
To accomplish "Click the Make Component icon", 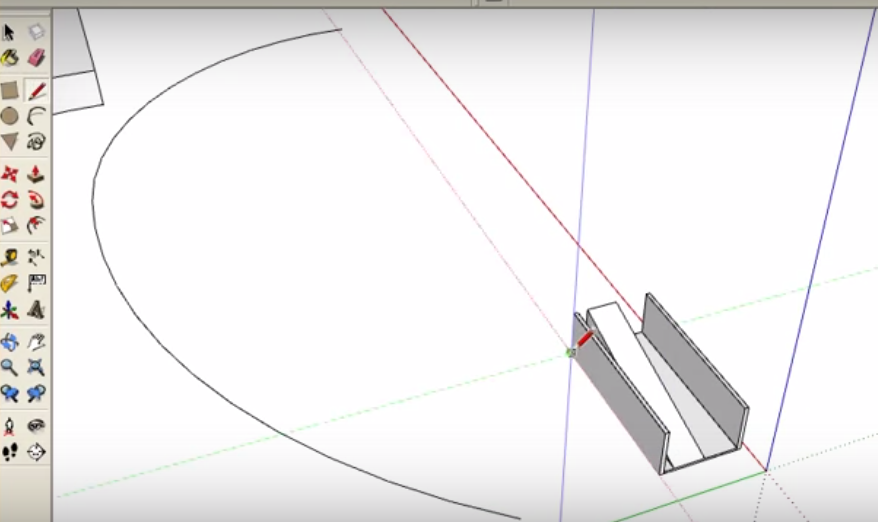I will (x=36, y=32).
